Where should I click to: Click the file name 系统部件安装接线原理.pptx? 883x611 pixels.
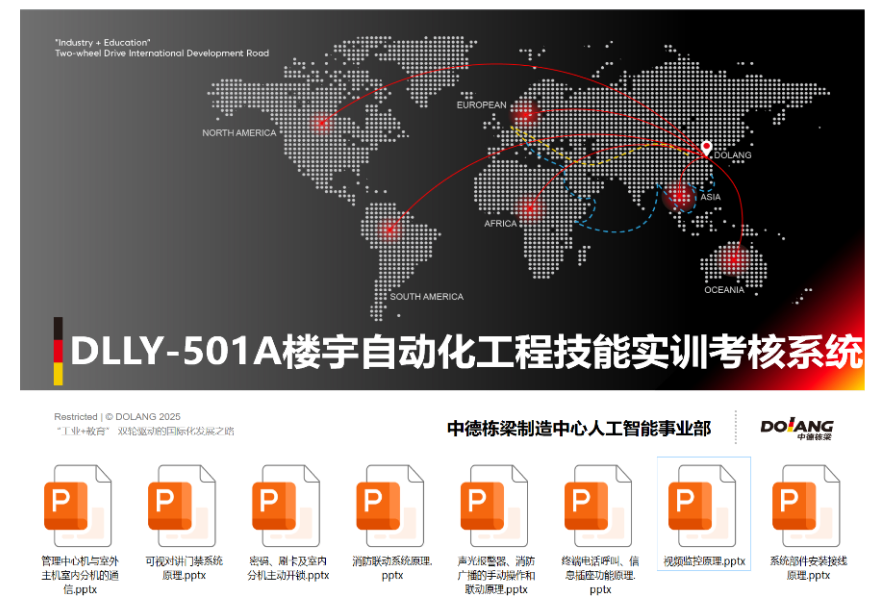(x=809, y=568)
